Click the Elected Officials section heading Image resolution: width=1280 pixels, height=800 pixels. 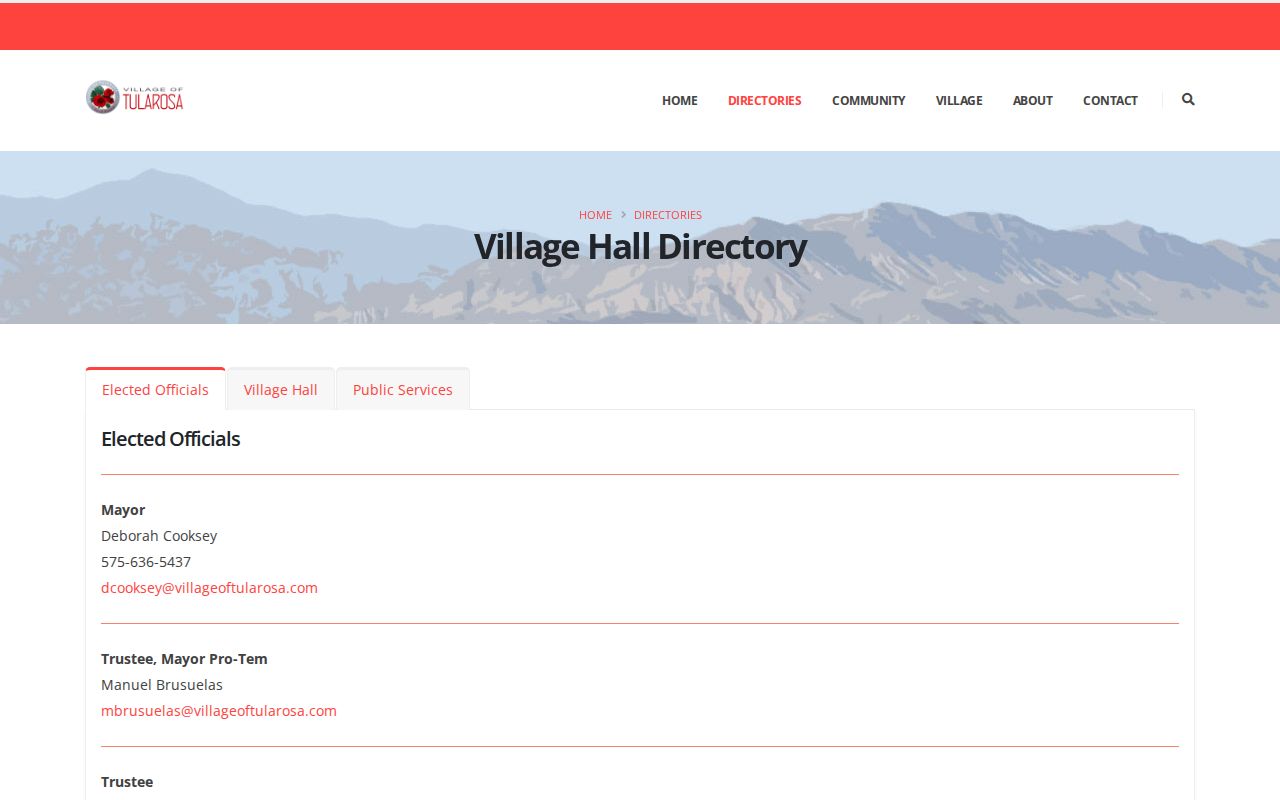pos(171,439)
